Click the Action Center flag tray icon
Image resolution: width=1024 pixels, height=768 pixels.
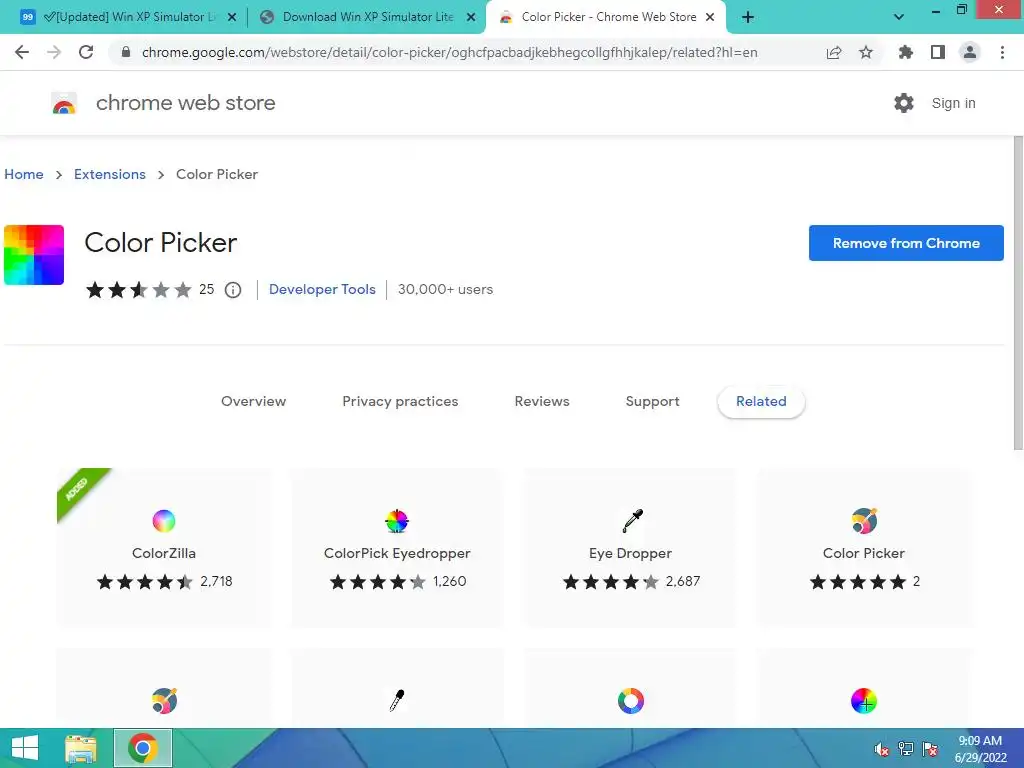tap(930, 749)
